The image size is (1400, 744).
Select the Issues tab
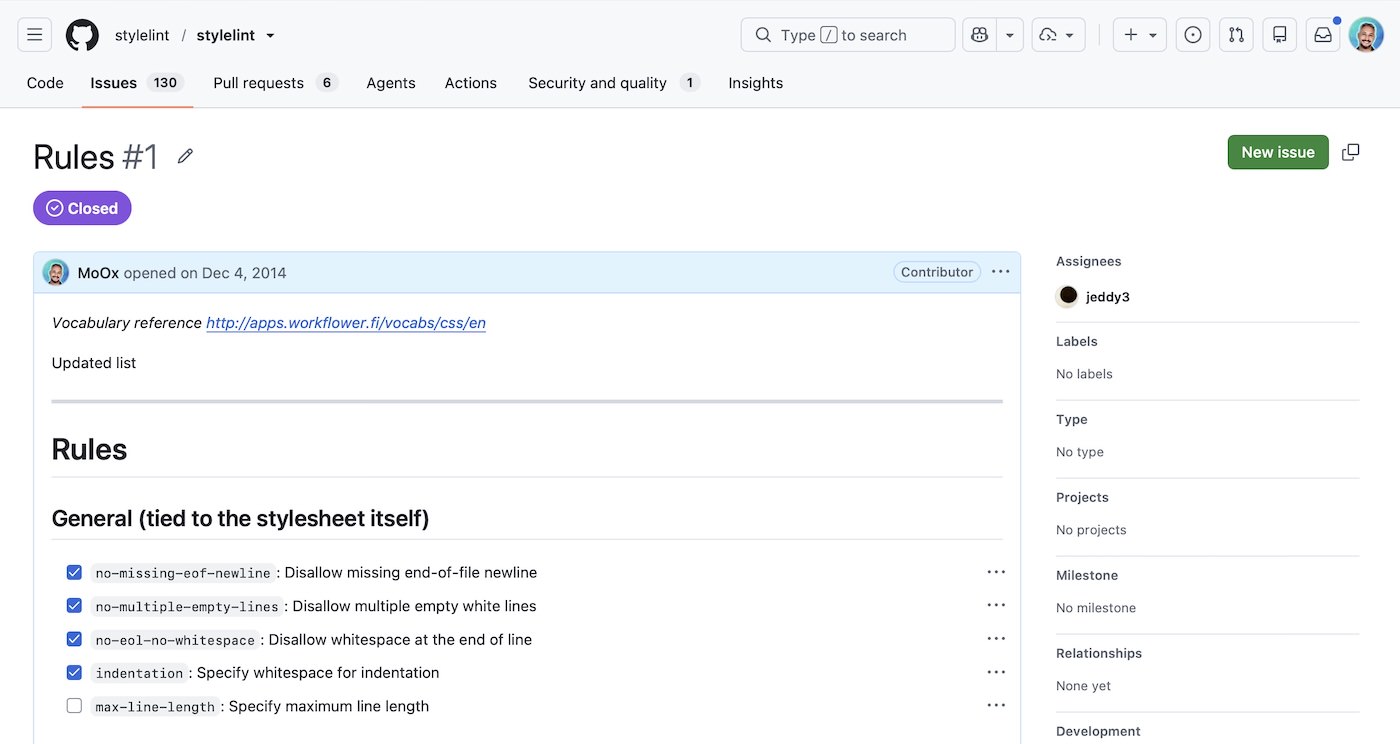[136, 83]
